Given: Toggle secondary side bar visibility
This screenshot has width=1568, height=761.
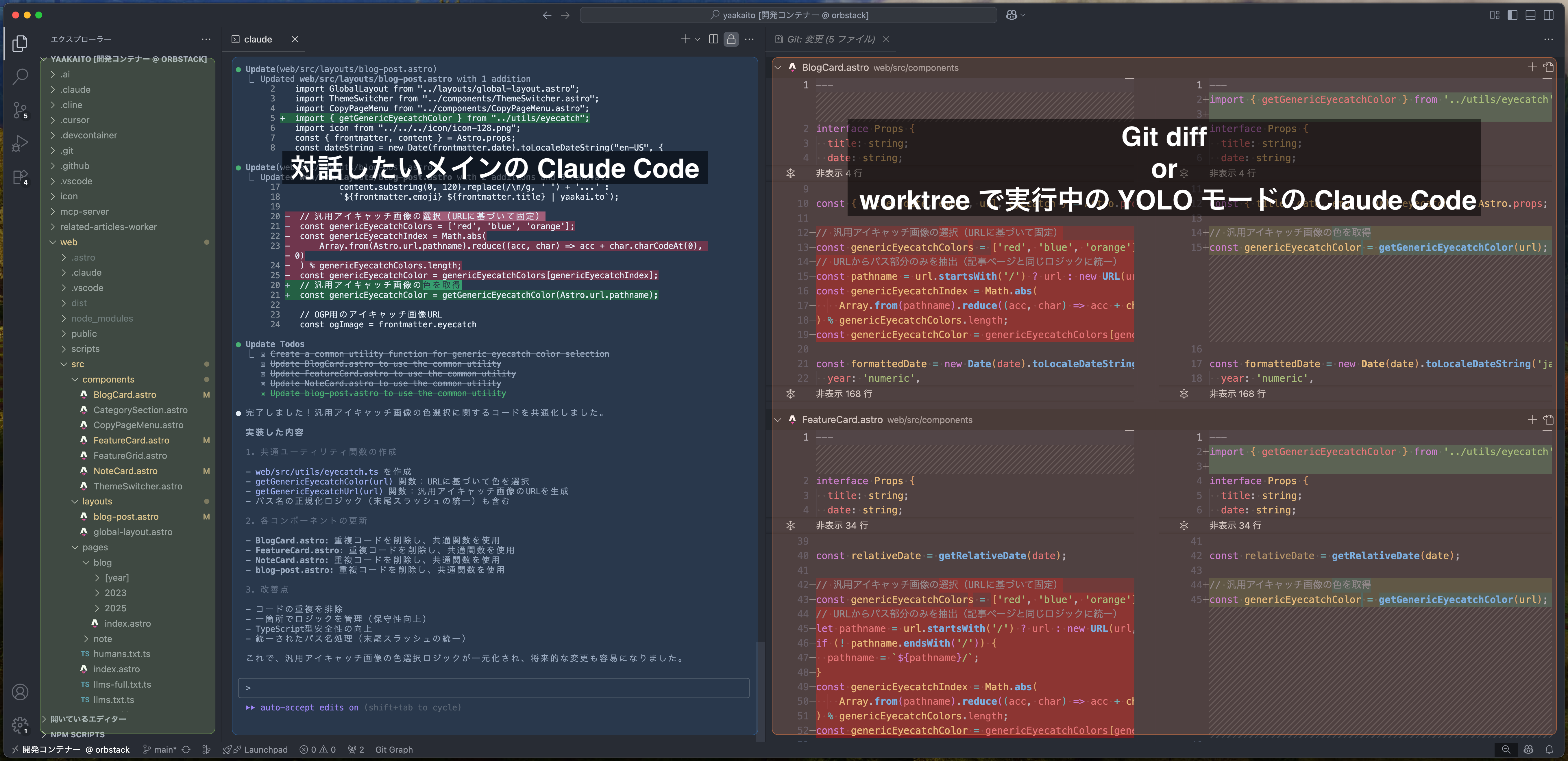Looking at the screenshot, I should (1549, 15).
